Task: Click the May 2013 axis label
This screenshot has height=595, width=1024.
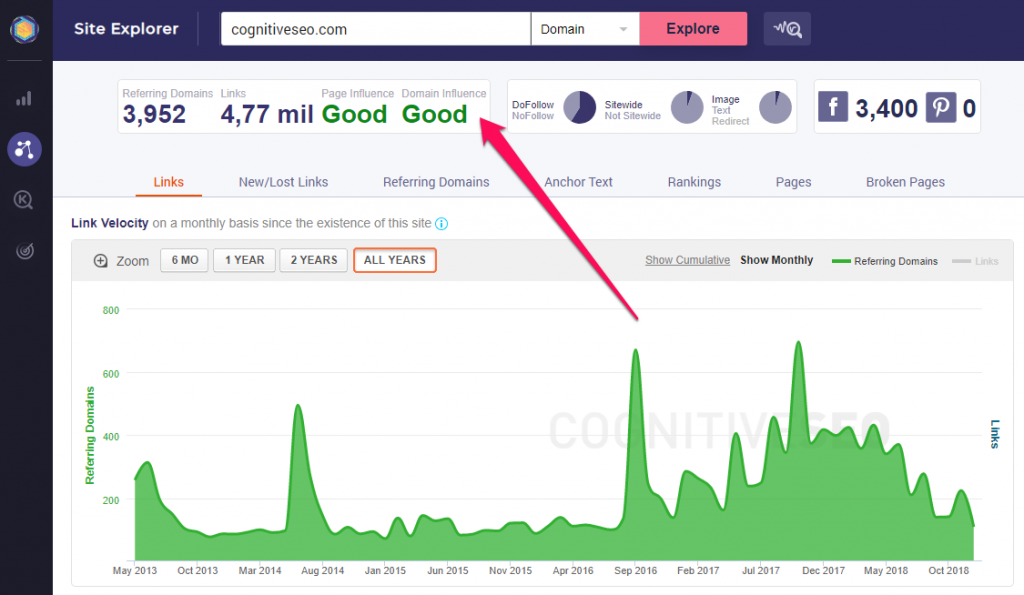Action: click(135, 570)
